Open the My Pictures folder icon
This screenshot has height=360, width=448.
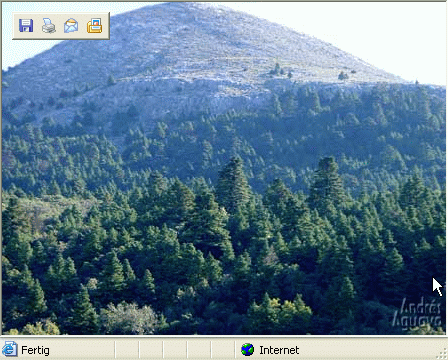click(94, 26)
